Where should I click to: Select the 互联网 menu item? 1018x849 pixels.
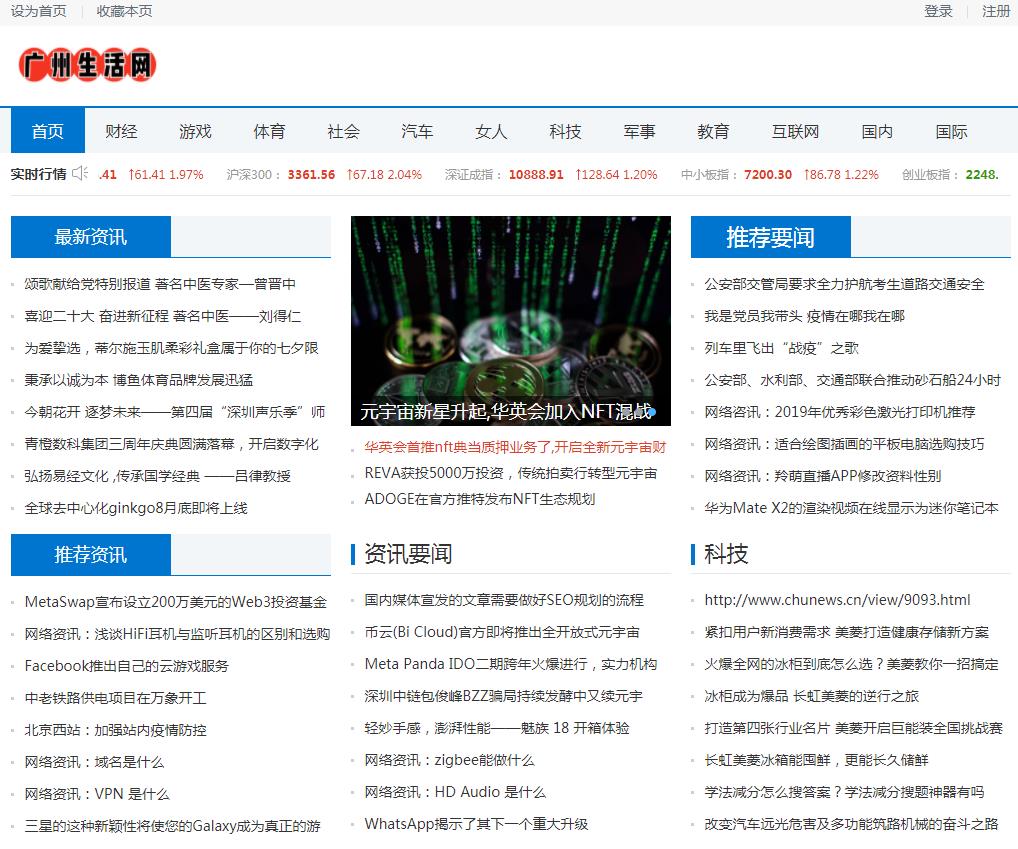[795, 131]
